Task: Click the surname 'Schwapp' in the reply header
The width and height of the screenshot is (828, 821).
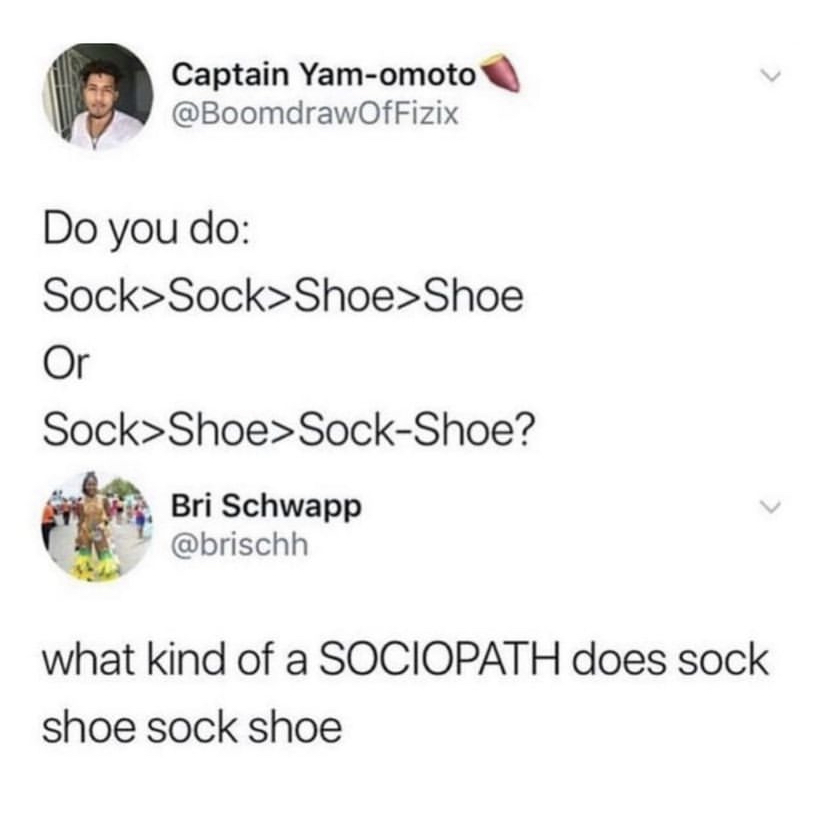Action: (291, 507)
